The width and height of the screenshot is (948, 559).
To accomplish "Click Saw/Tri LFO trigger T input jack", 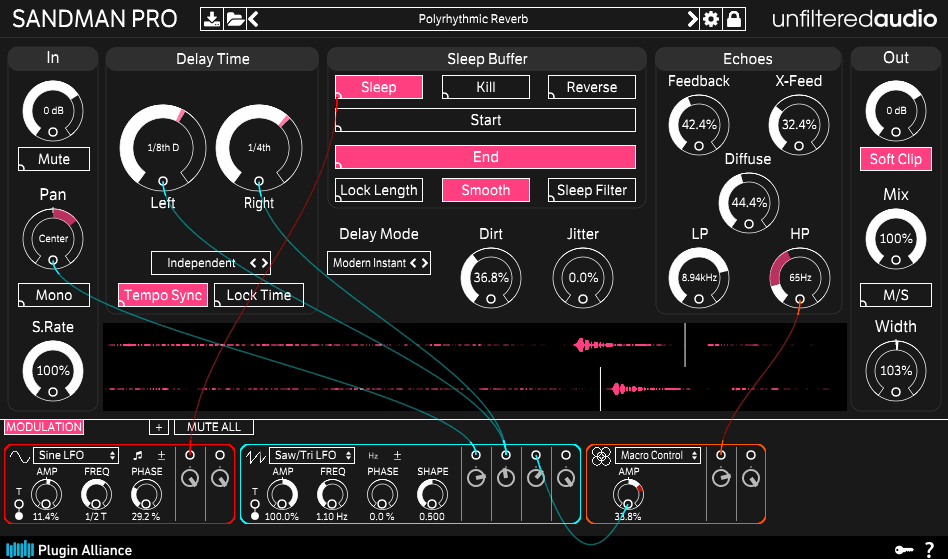I will pos(255,503).
